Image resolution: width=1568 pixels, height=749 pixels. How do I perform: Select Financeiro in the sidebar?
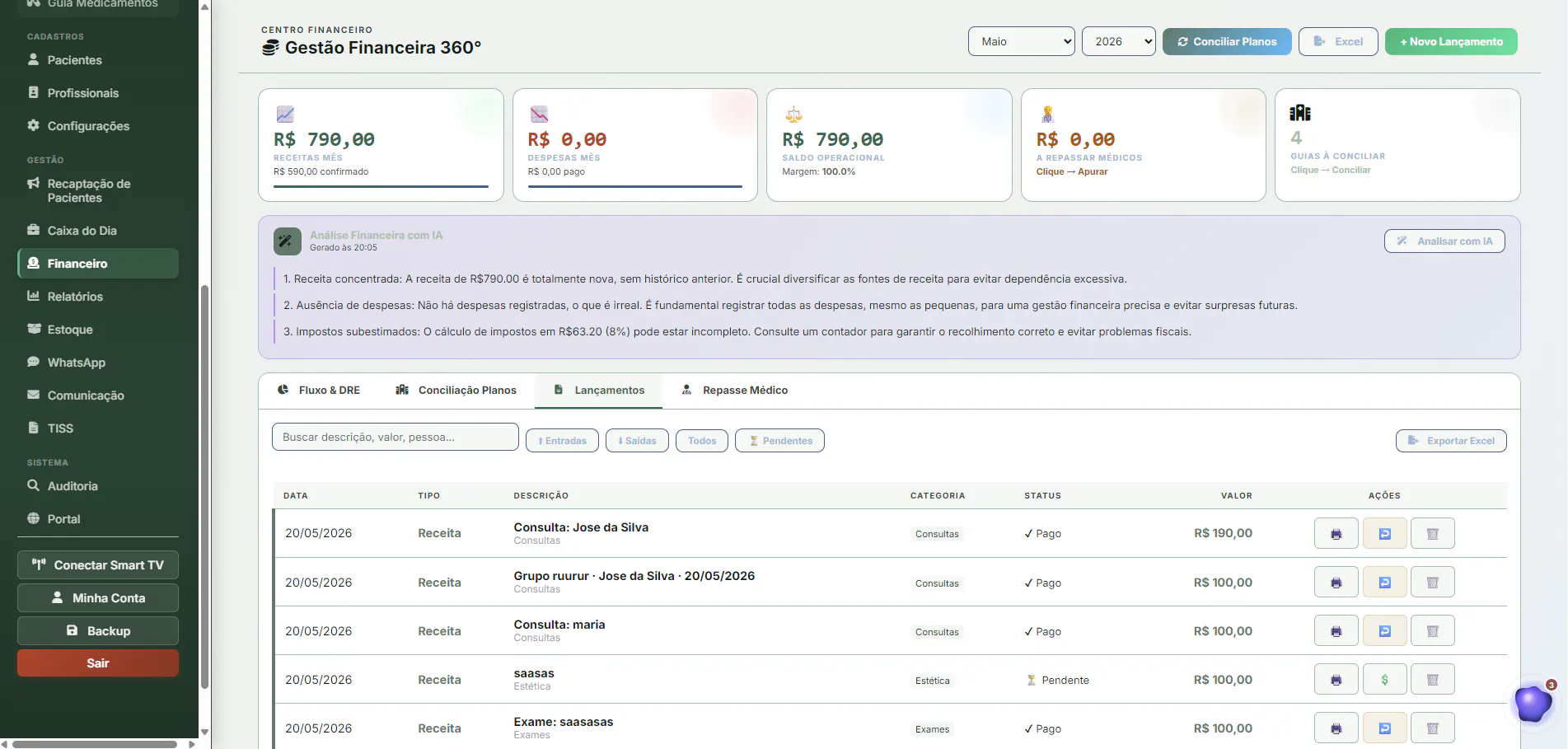[x=98, y=264]
